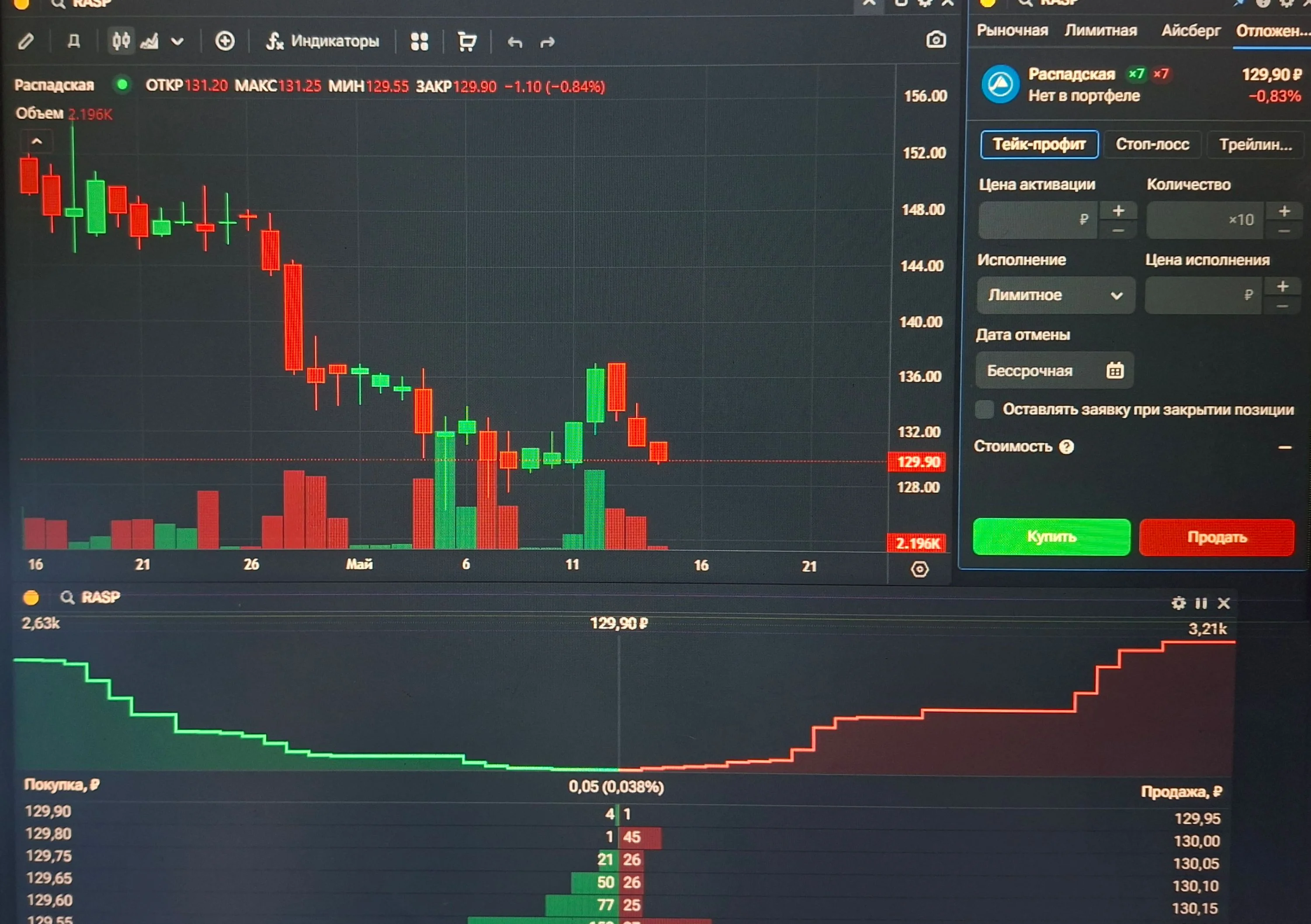Increase activation price with plus
The image size is (1311, 924).
point(1118,211)
